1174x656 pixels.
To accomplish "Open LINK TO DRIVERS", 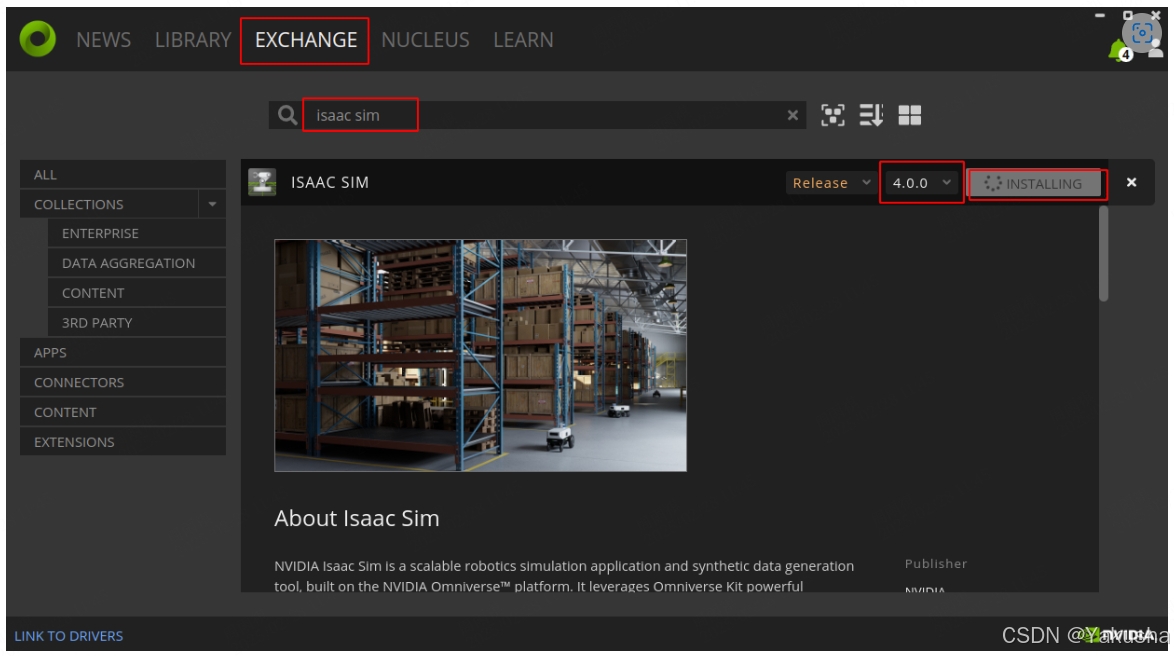I will click(x=69, y=636).
